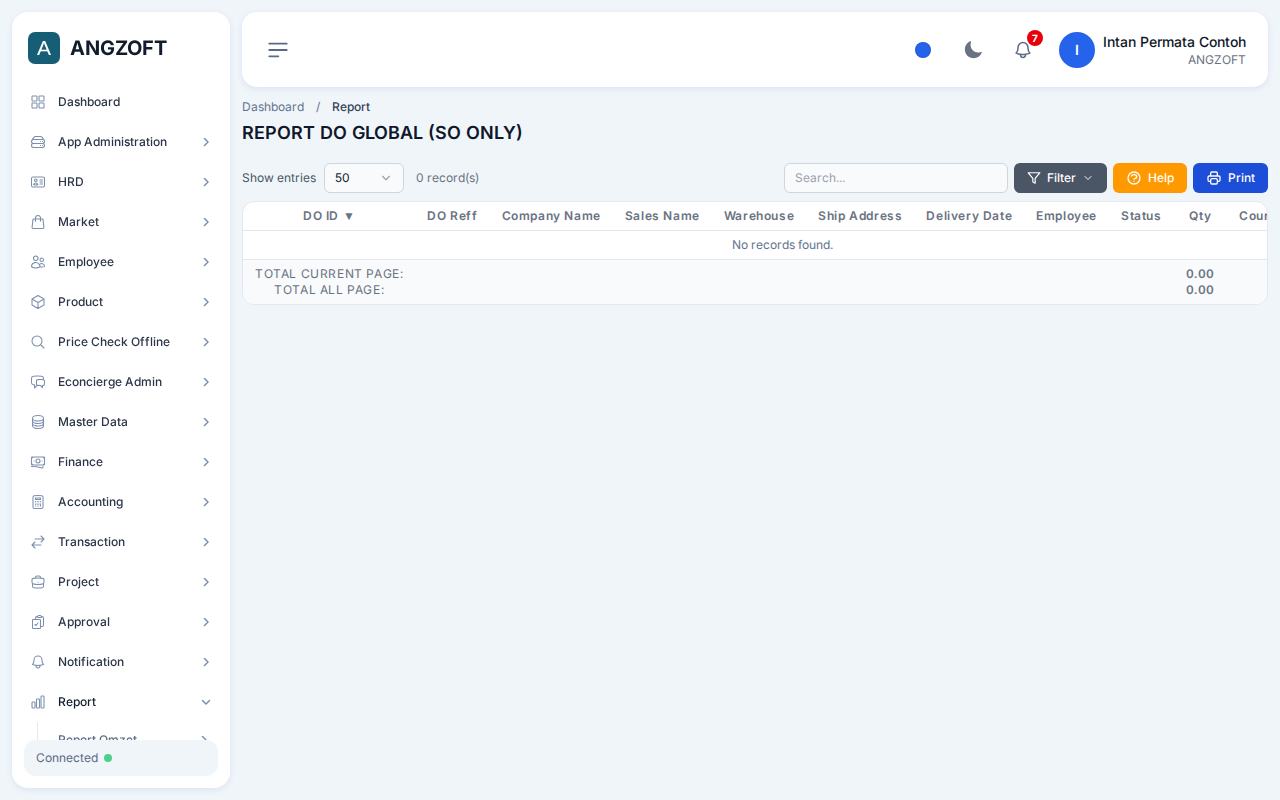Open the Dashboard sidebar icon

tap(38, 102)
